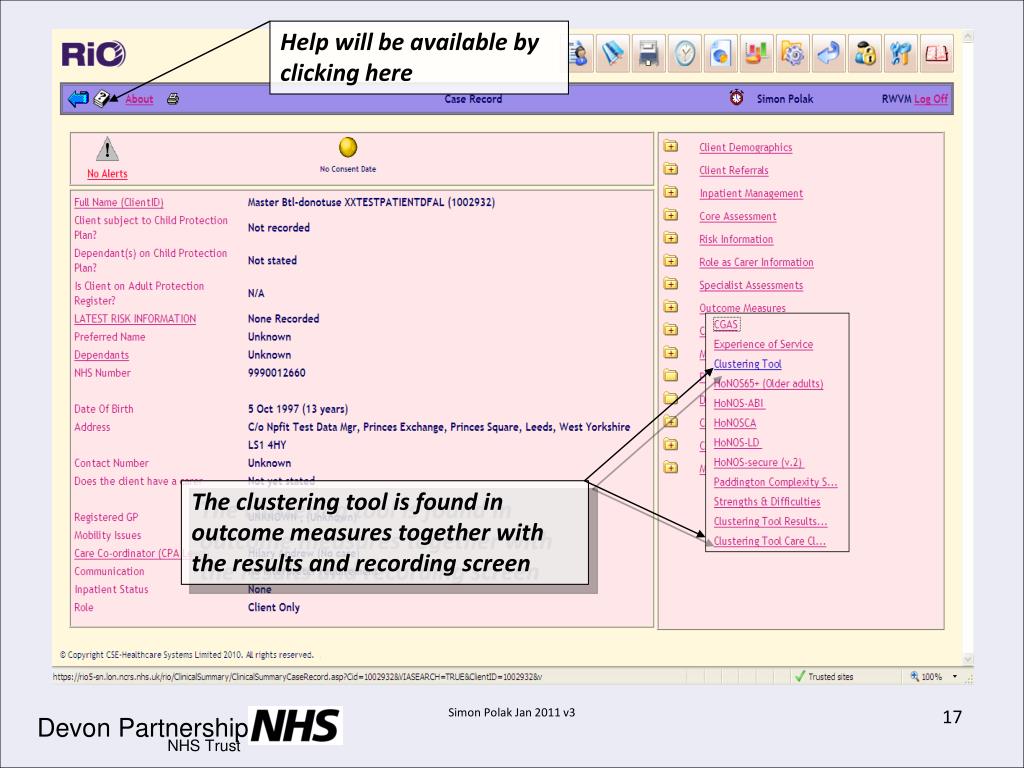Open Clustering Tool Care Cl... entry
Image resolution: width=1024 pixels, height=768 pixels.
[769, 541]
